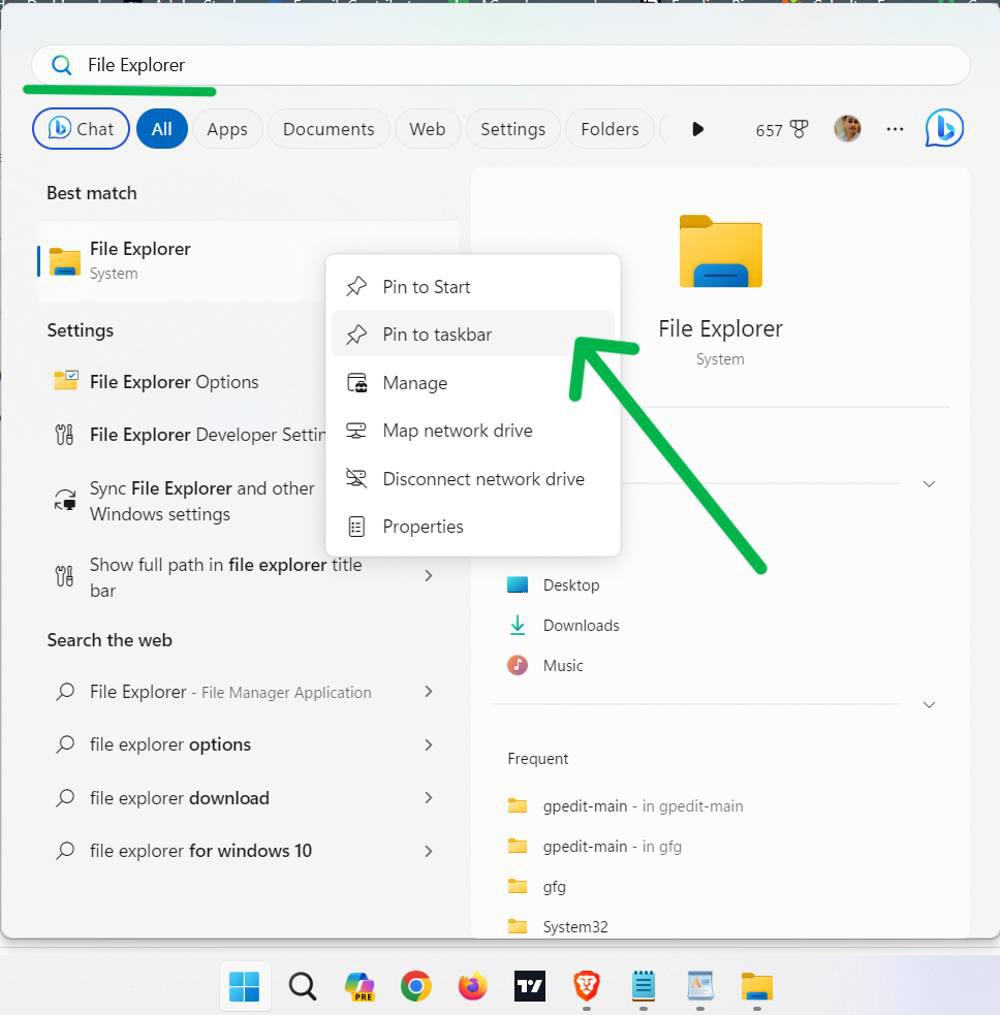Switch to the Folders filter tab
Image resolution: width=1000 pixels, height=1015 pixels.
610,129
